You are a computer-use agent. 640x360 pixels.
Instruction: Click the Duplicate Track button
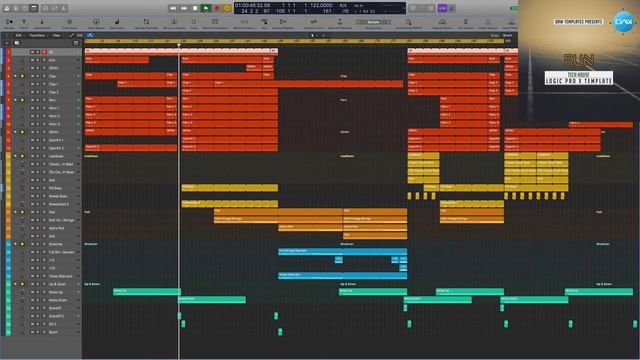tap(16, 43)
